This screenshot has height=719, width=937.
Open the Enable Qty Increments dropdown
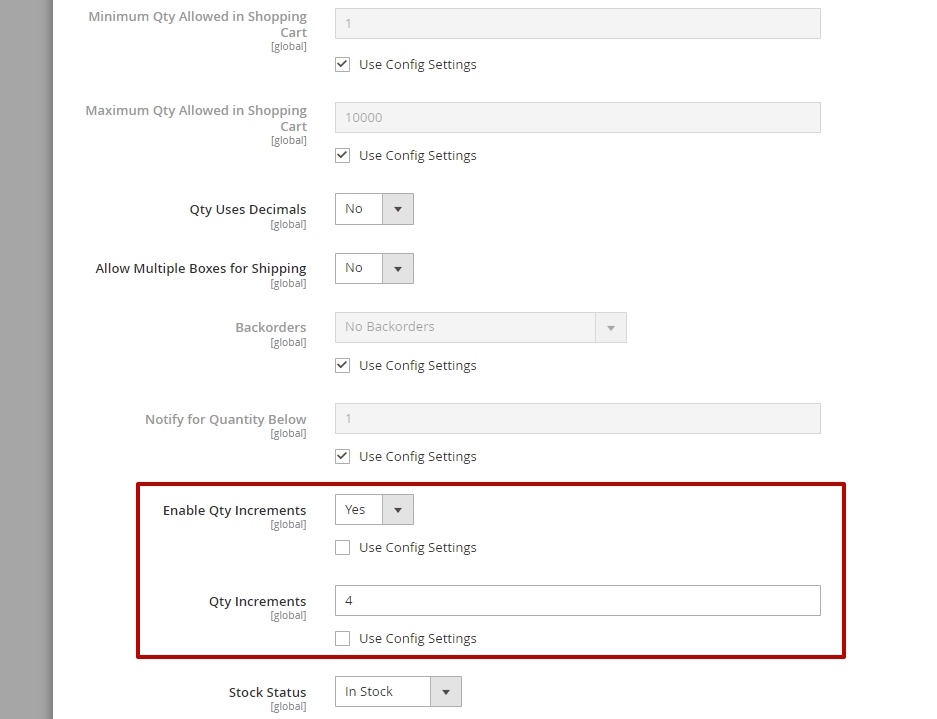tap(374, 510)
